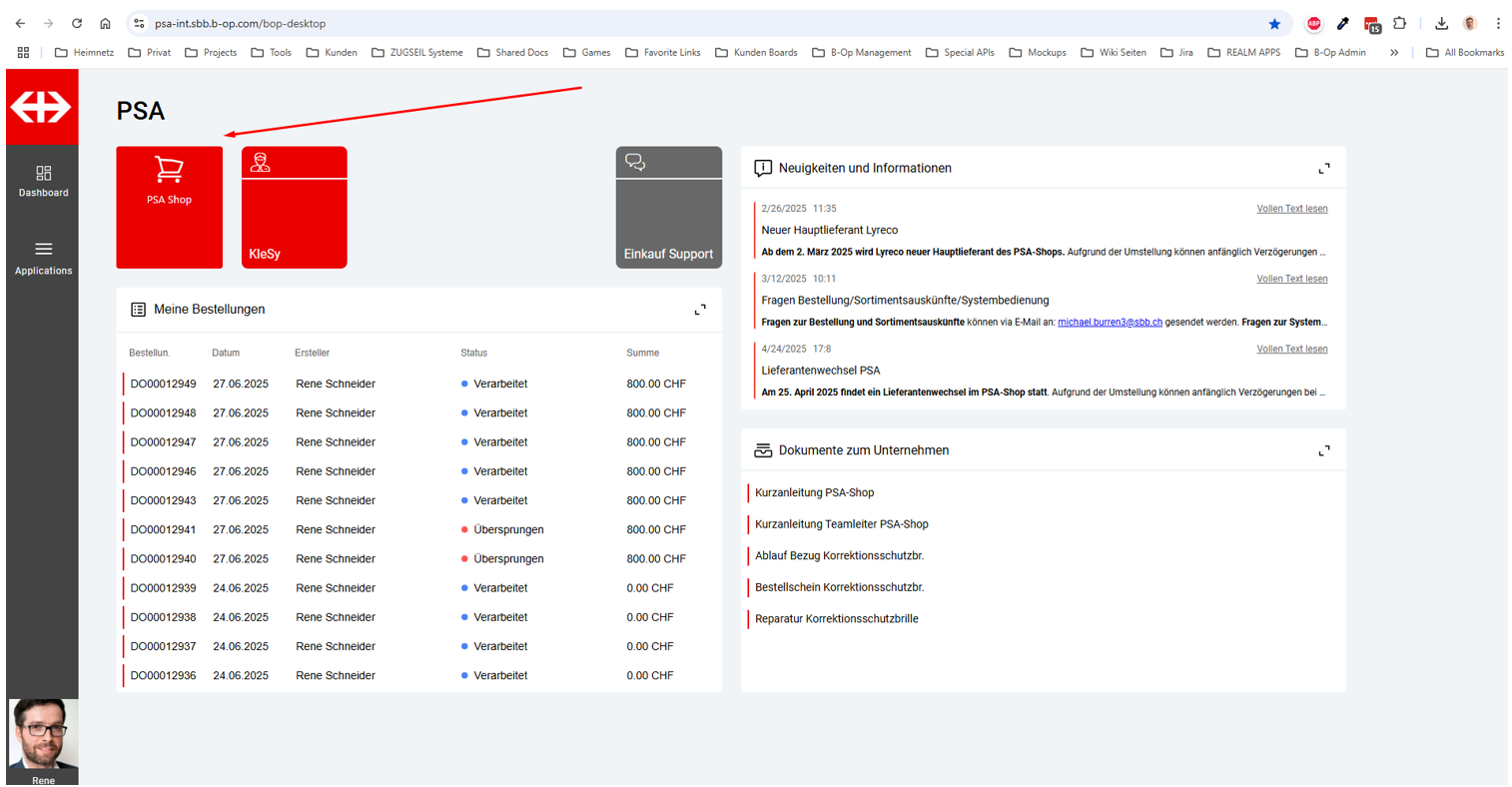
Task: Open the Applications menu in sidebar
Action: click(43, 257)
